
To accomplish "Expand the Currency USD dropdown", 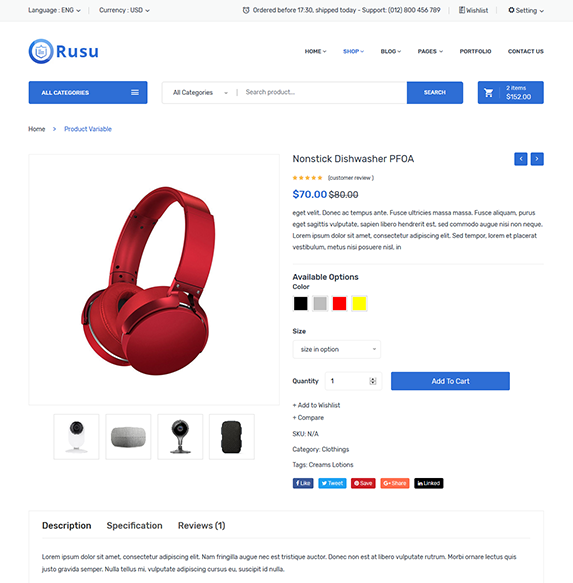I will click(x=124, y=10).
